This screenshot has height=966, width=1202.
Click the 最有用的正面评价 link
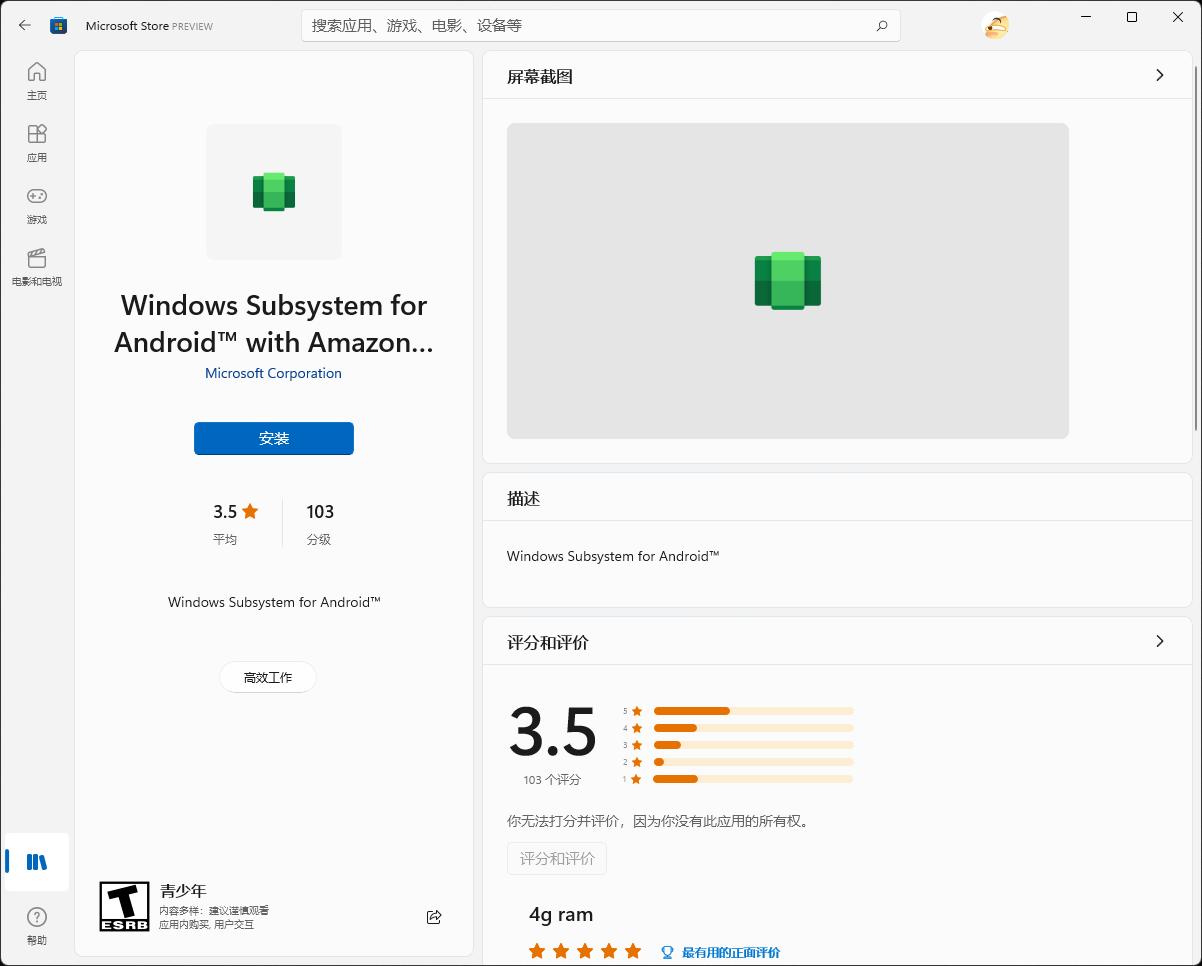tap(731, 952)
